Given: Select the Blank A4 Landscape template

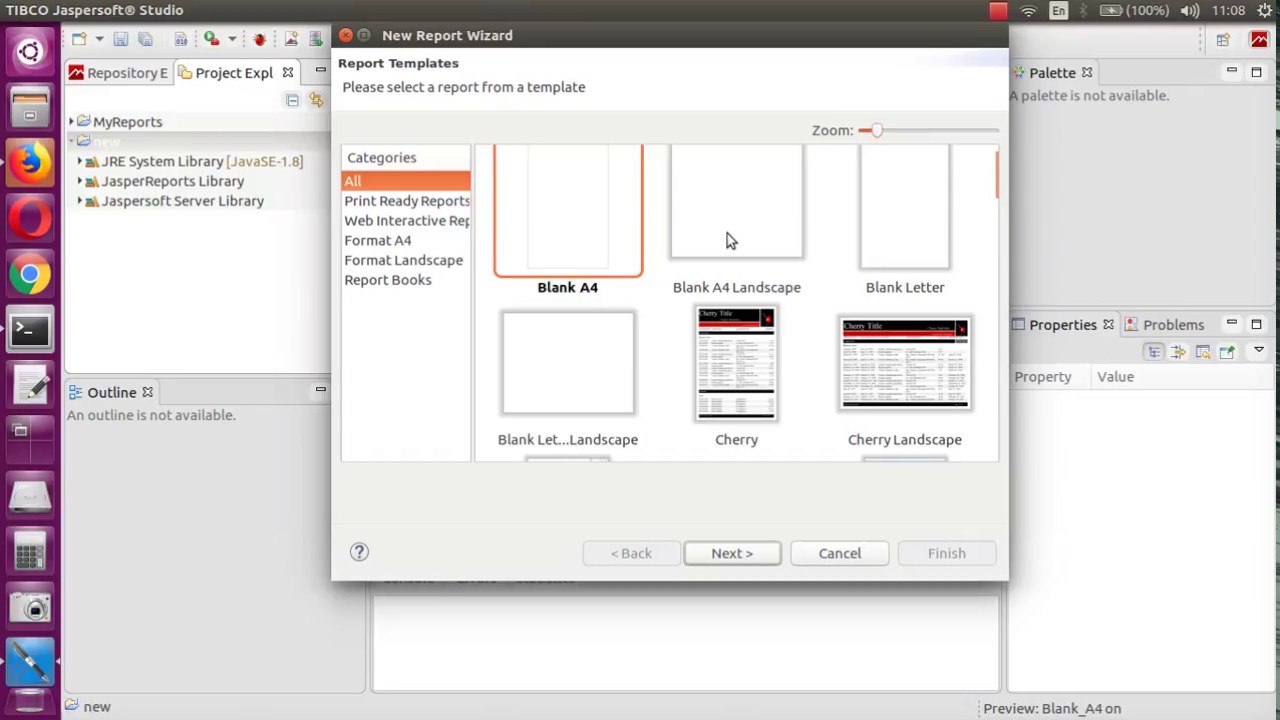Looking at the screenshot, I should 737,201.
